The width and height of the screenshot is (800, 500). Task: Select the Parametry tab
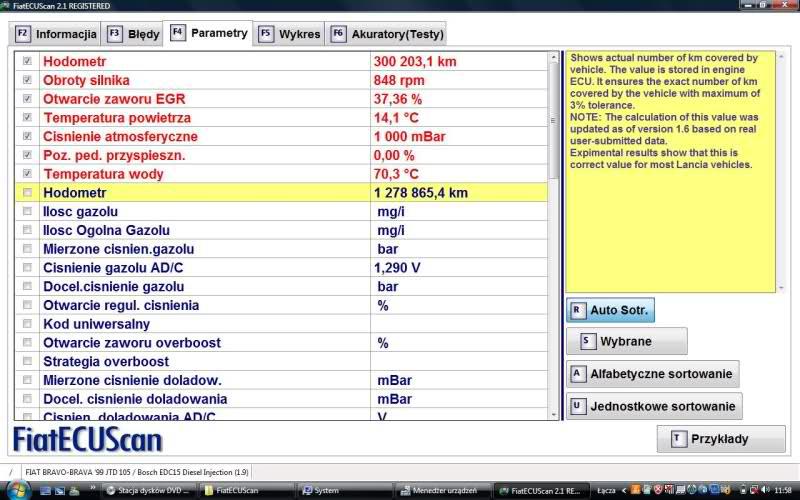click(208, 33)
